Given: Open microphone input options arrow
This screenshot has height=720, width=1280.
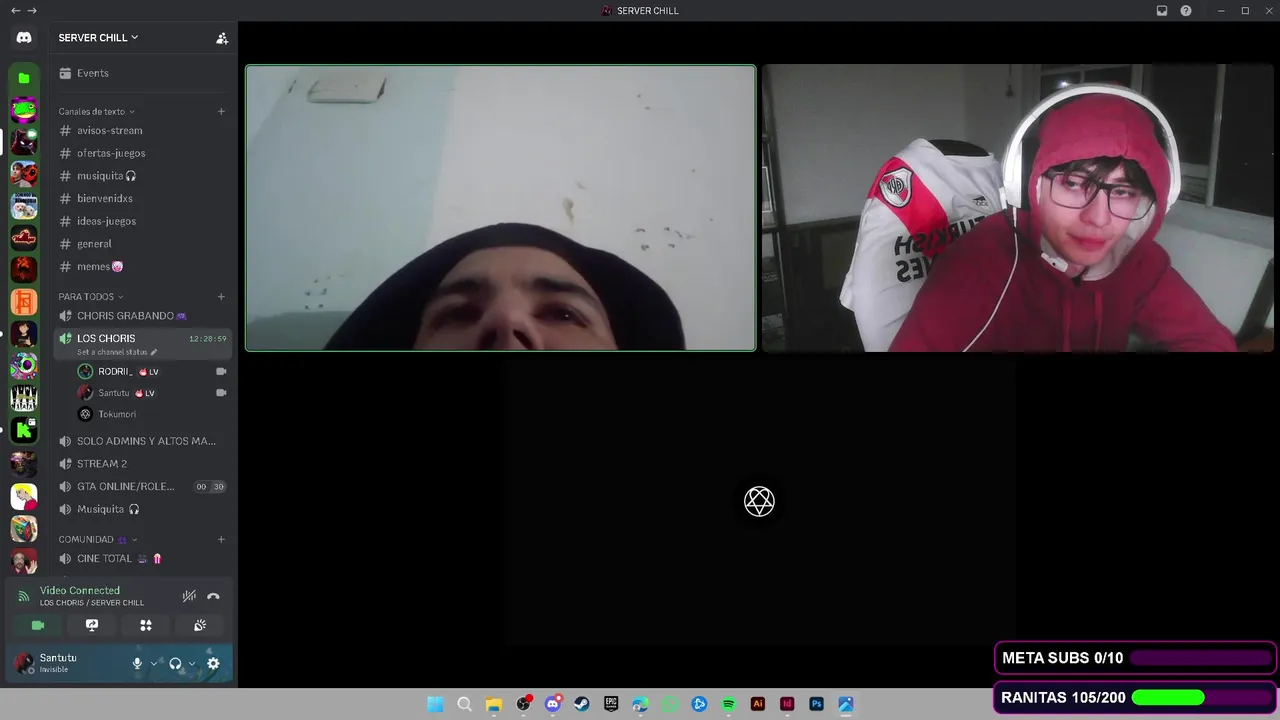Looking at the screenshot, I should 153,663.
